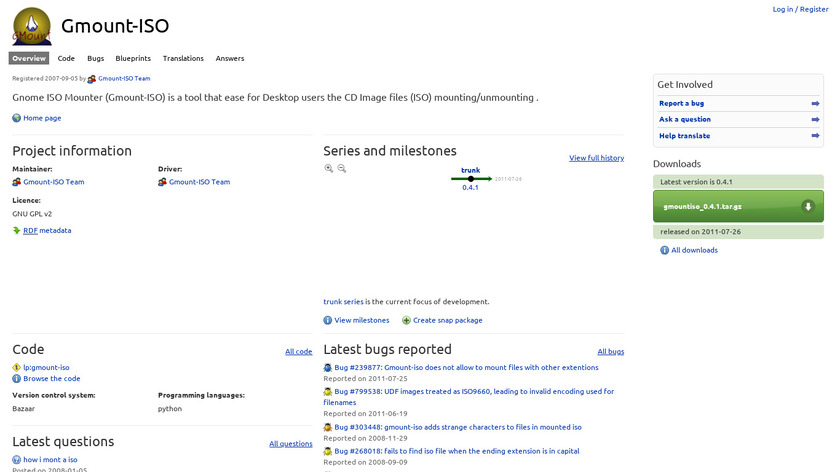Click Log in / Register link

pos(800,9)
